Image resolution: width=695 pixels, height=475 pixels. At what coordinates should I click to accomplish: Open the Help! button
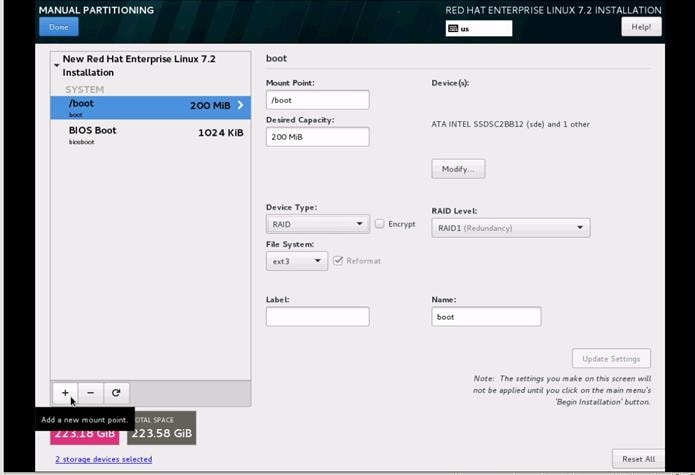641,27
